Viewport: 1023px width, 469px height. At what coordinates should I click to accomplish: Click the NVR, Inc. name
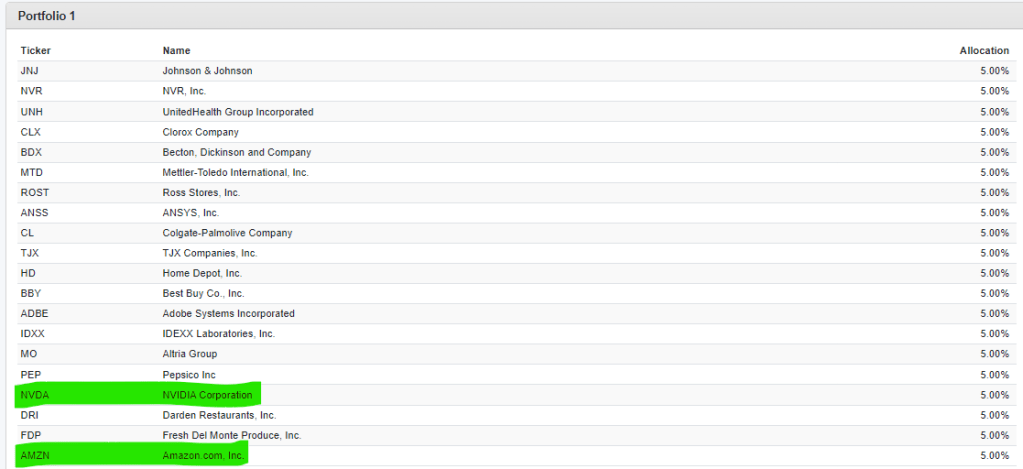point(184,91)
